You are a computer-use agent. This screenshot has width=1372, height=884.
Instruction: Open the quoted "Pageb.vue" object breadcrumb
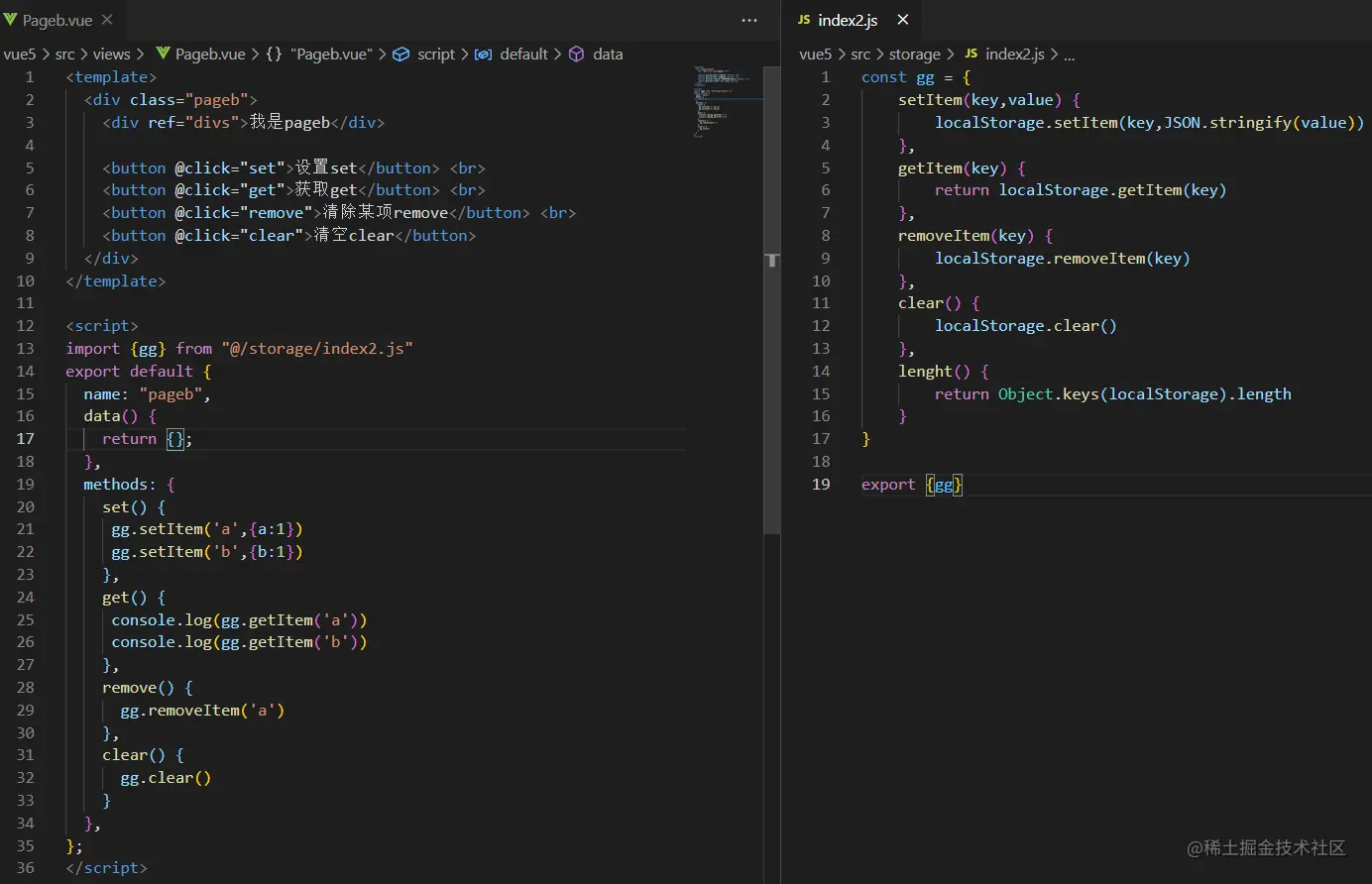click(x=331, y=55)
